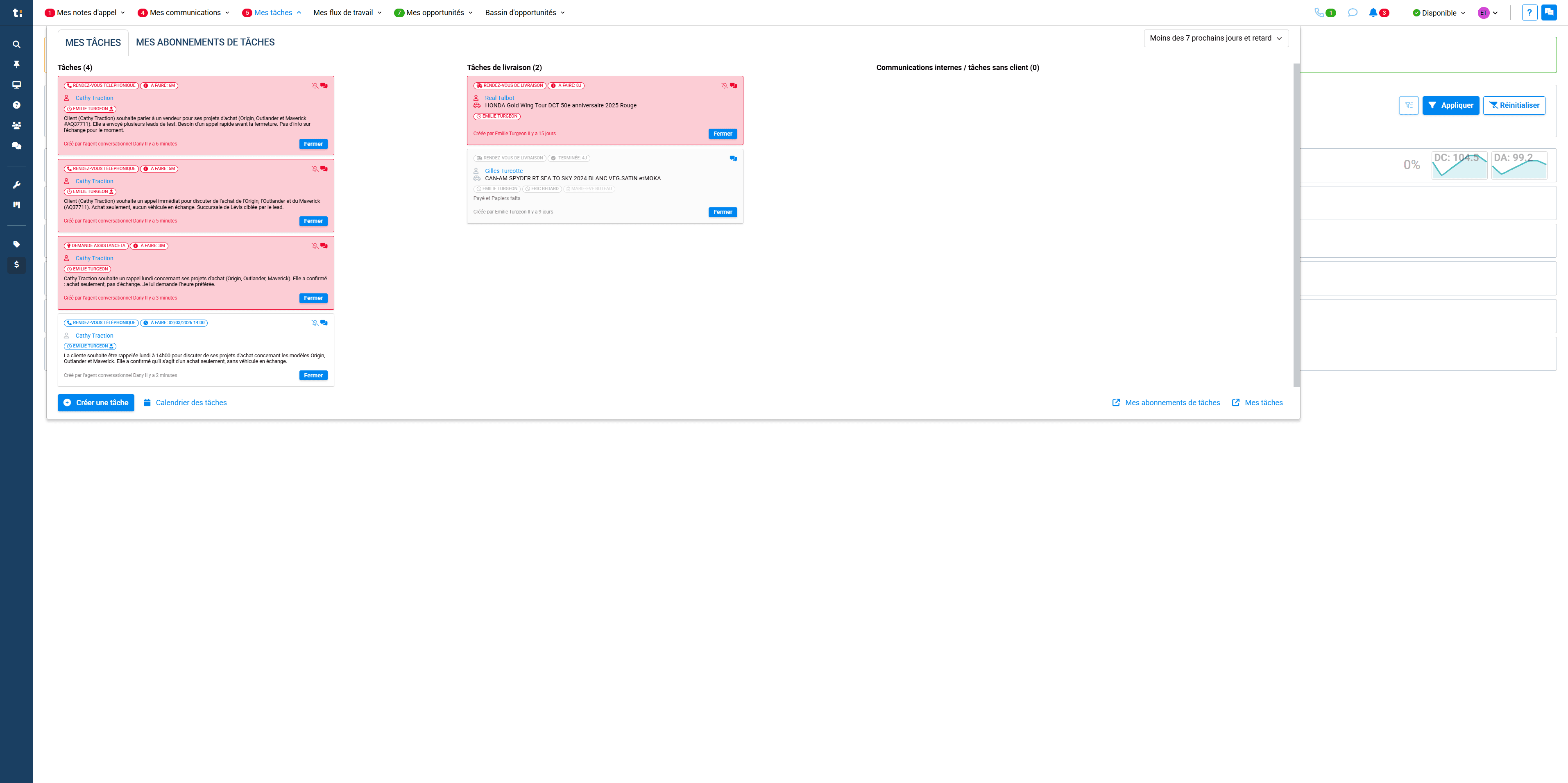The image size is (1568, 783).
Task: Open Mes opportunités menu
Action: tap(433, 13)
